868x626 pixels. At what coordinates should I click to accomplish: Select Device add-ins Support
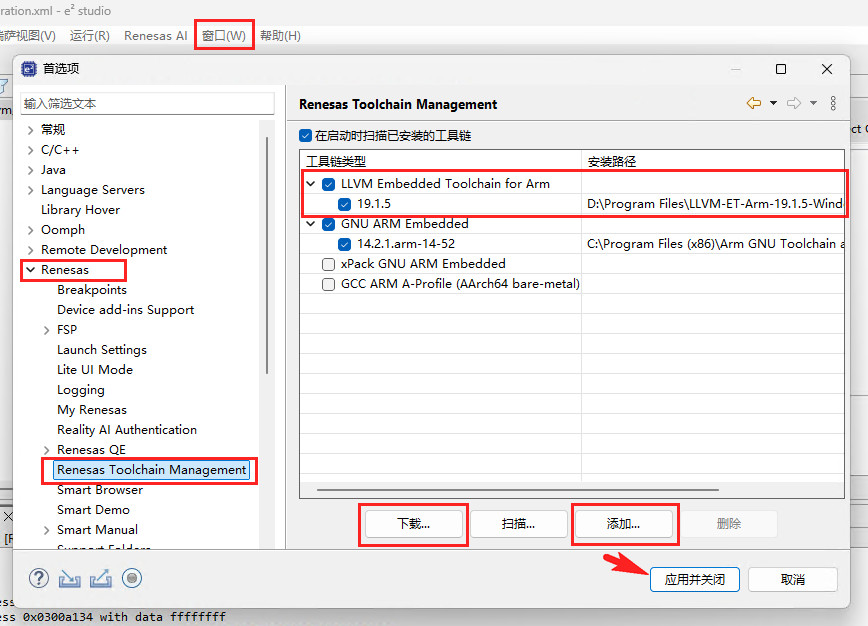point(126,309)
